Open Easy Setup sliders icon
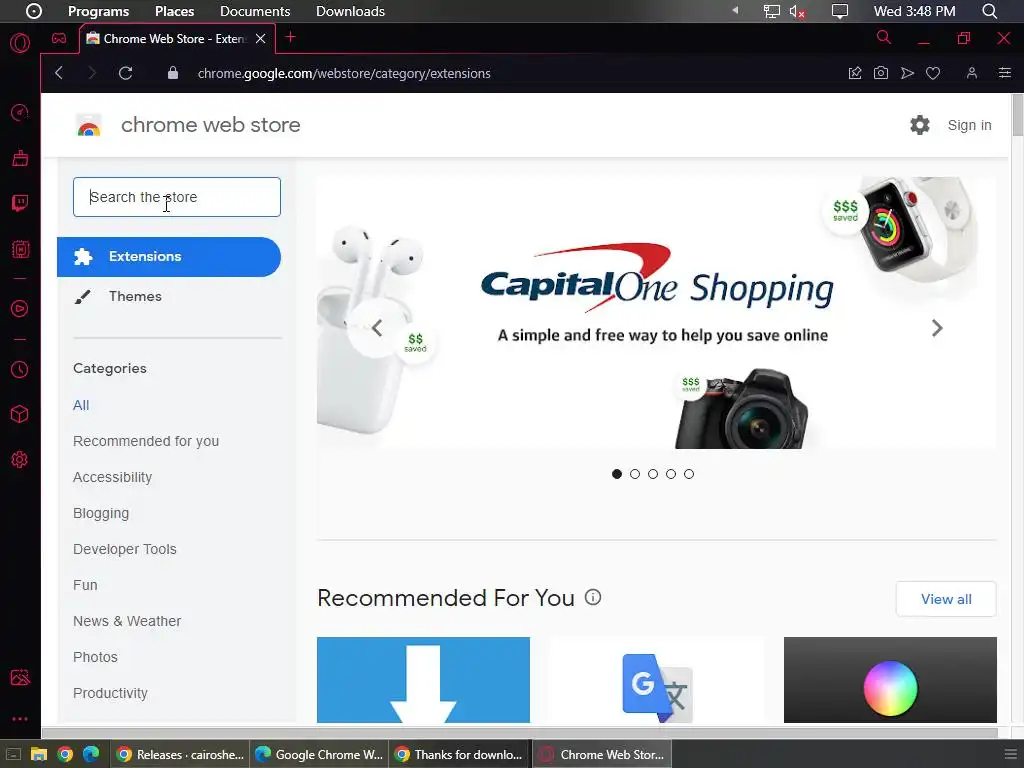Screen dimensions: 1024x768 (1005, 73)
